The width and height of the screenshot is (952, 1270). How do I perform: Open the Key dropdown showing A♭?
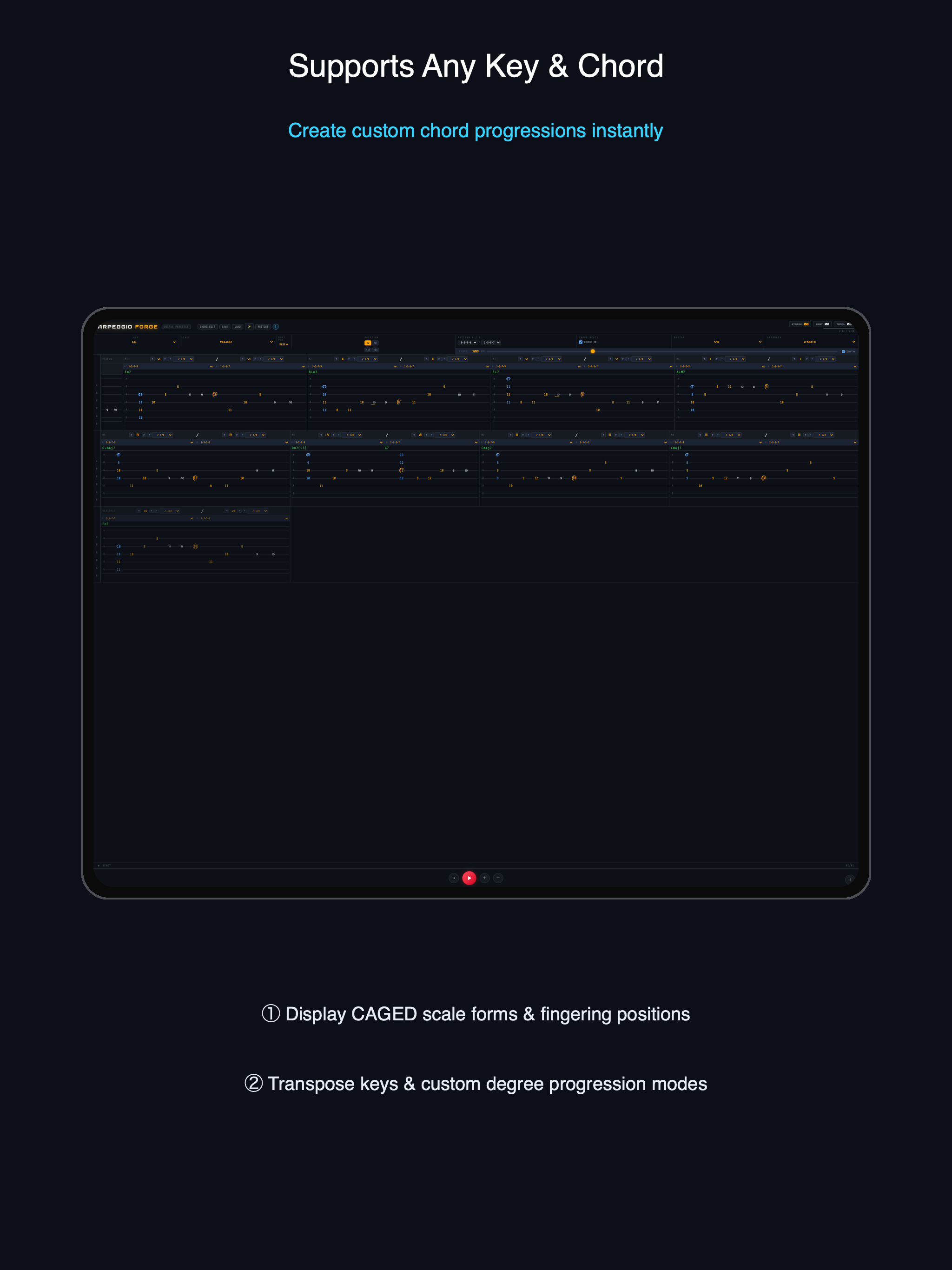pyautogui.click(x=153, y=342)
